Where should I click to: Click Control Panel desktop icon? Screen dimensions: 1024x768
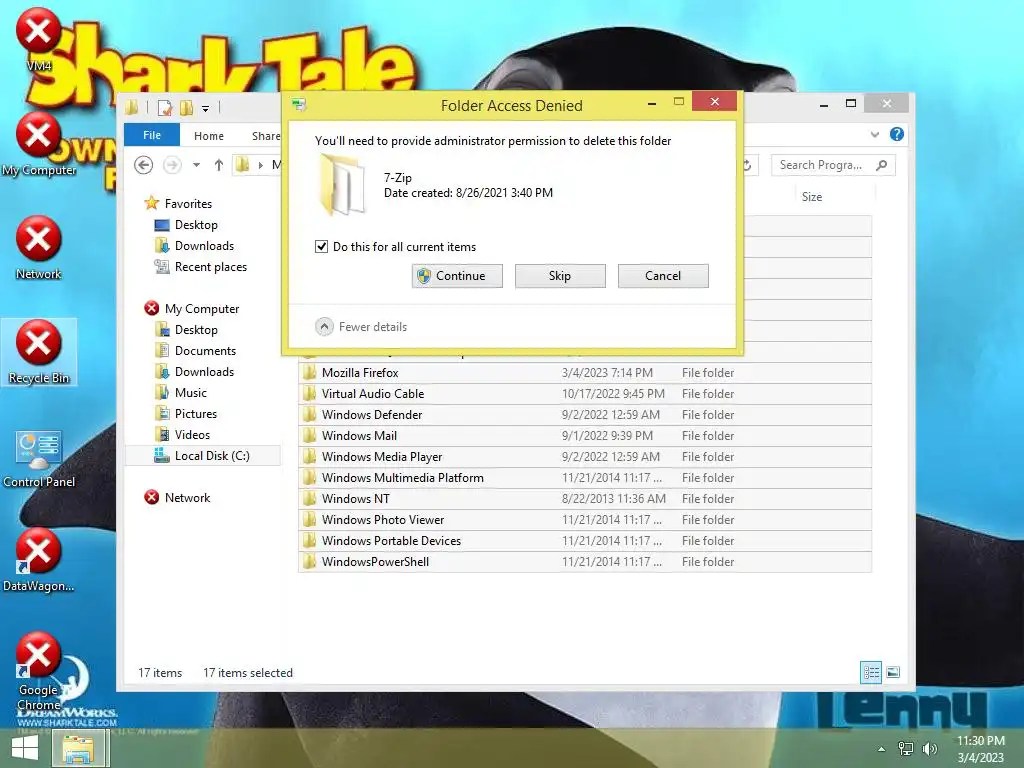click(x=39, y=459)
